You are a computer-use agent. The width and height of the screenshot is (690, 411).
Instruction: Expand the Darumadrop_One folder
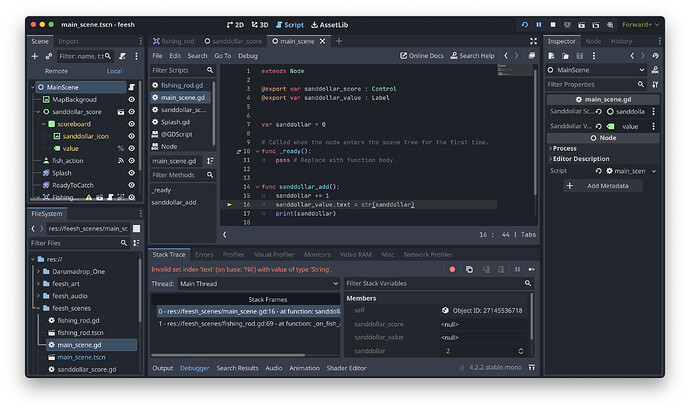tap(38, 272)
